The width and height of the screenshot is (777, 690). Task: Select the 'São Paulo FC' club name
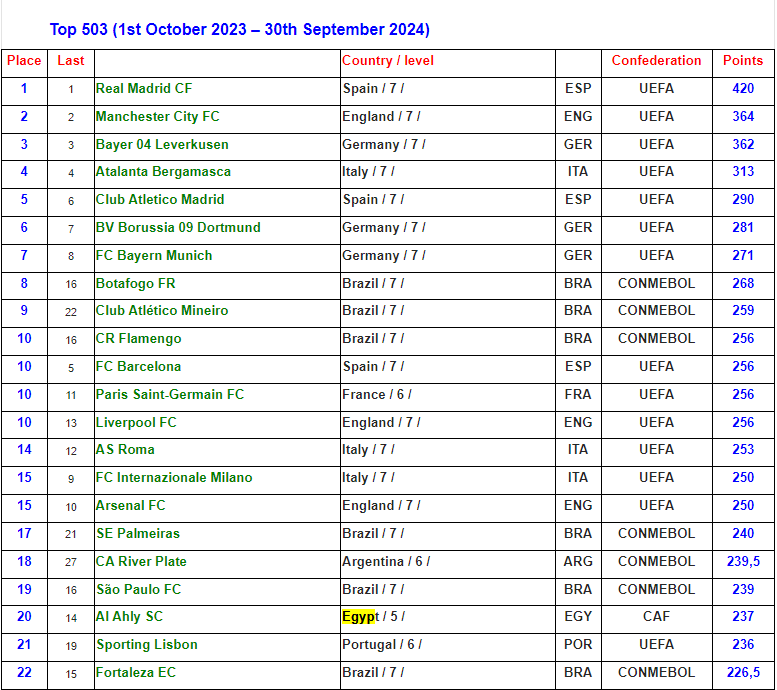138,589
